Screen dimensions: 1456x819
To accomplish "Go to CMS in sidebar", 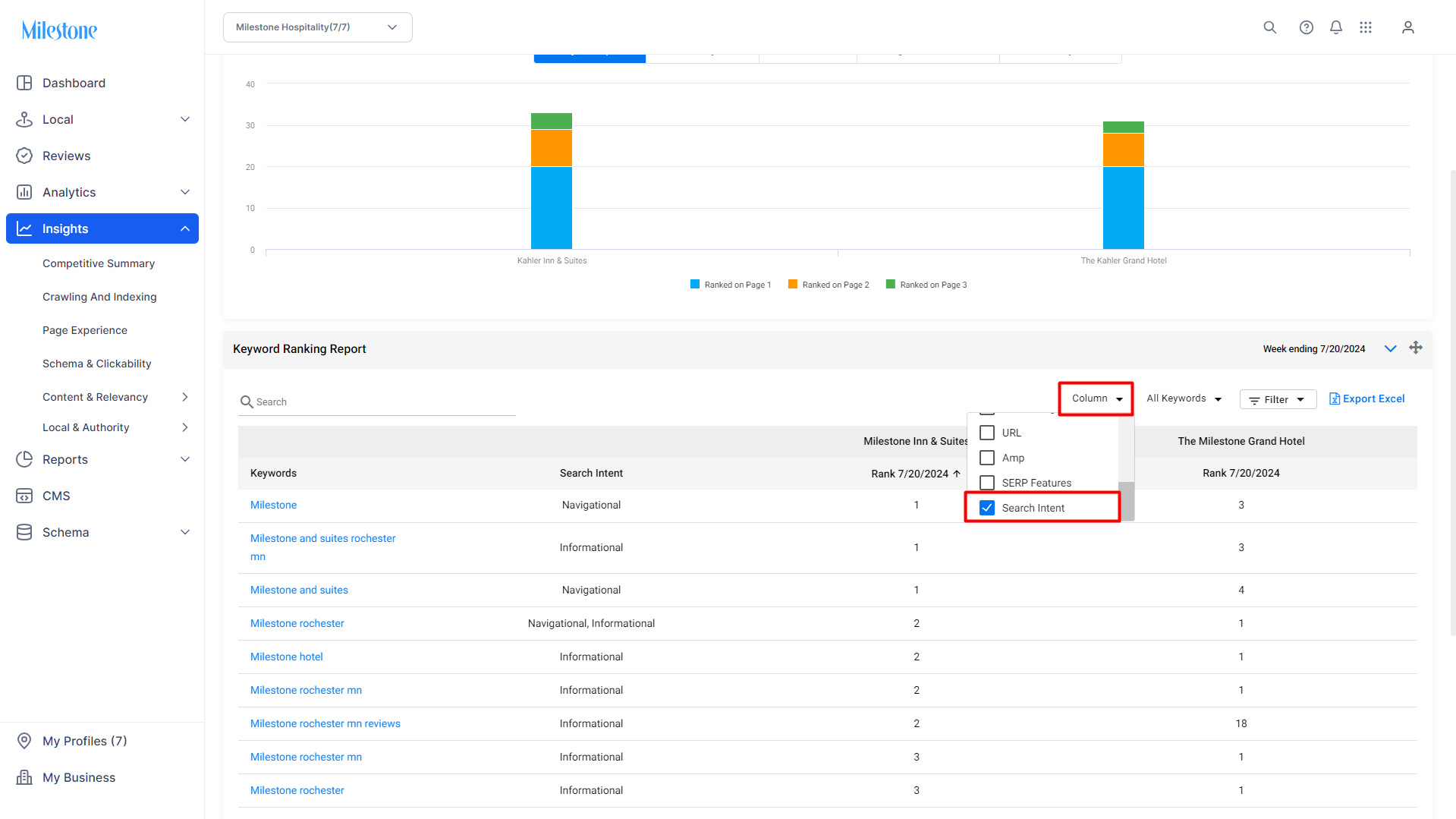I will pyautogui.click(x=56, y=496).
